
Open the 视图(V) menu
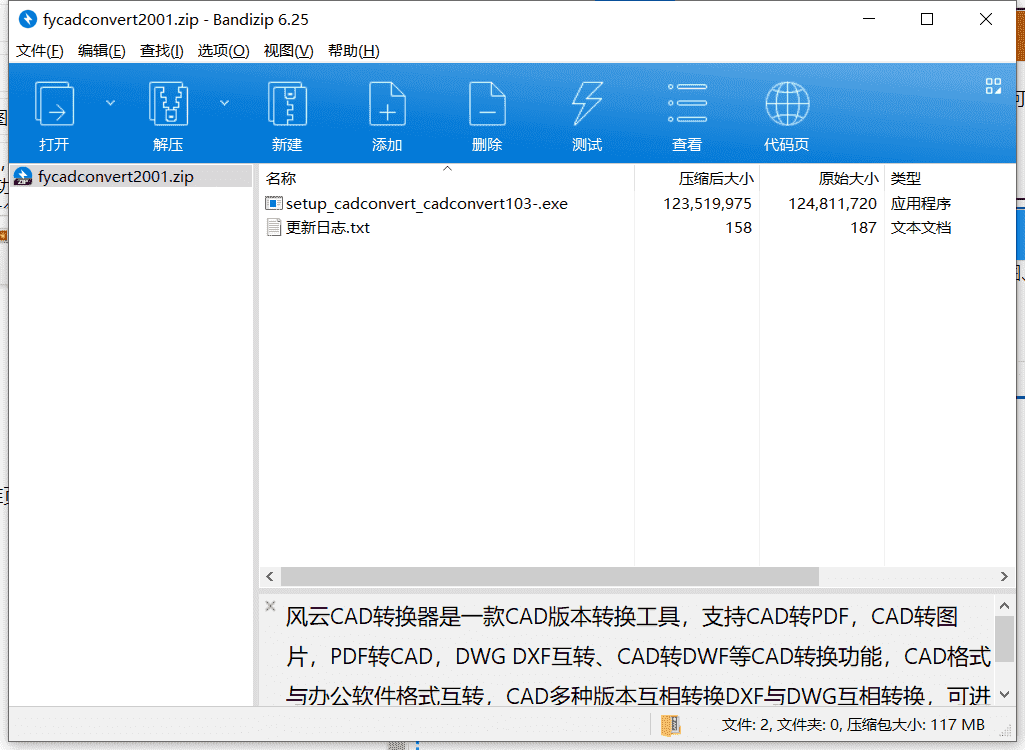pyautogui.click(x=288, y=51)
